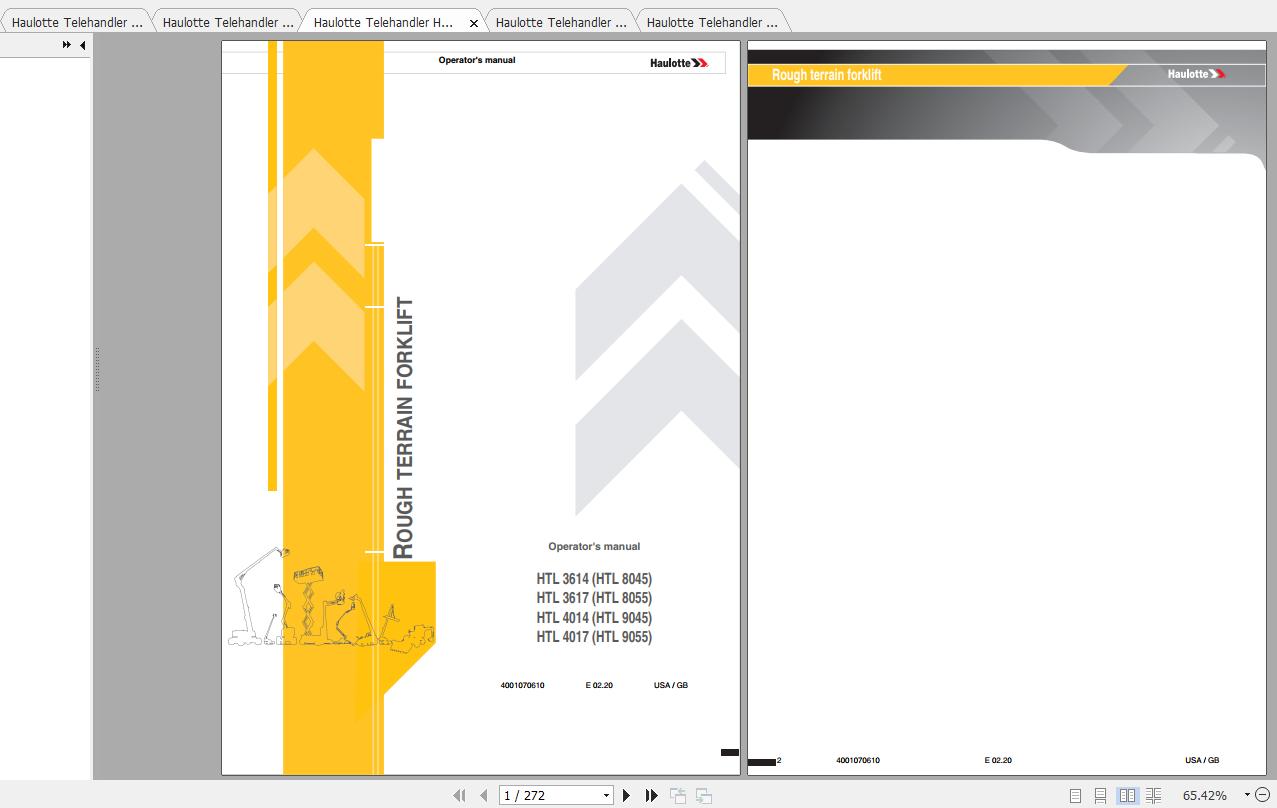This screenshot has height=808, width=1277.
Task: Click the USA / GB label on the cover
Action: (x=671, y=685)
